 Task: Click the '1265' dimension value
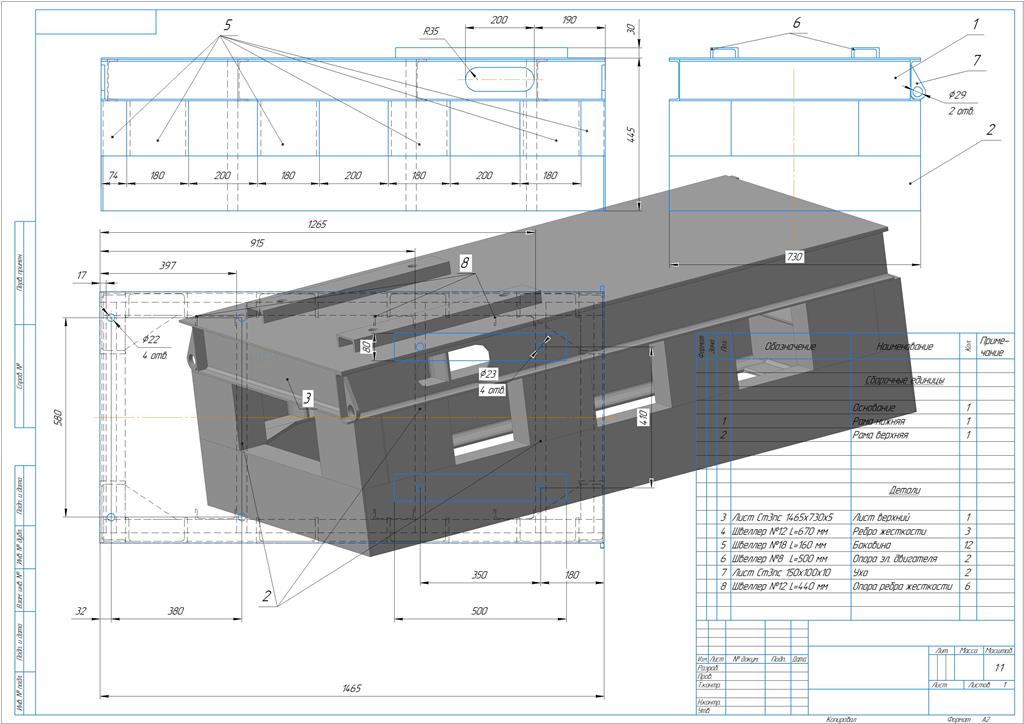317,224
